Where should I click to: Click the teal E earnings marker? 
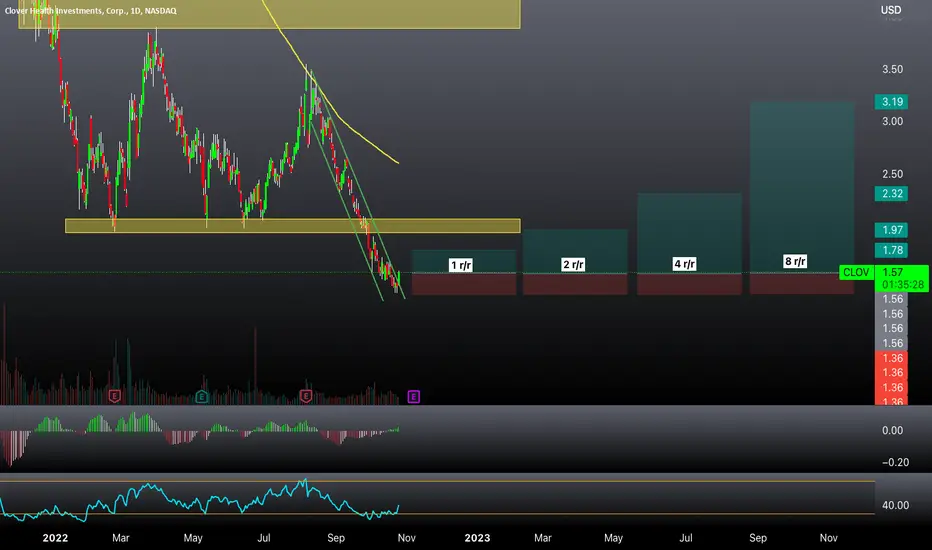(201, 397)
